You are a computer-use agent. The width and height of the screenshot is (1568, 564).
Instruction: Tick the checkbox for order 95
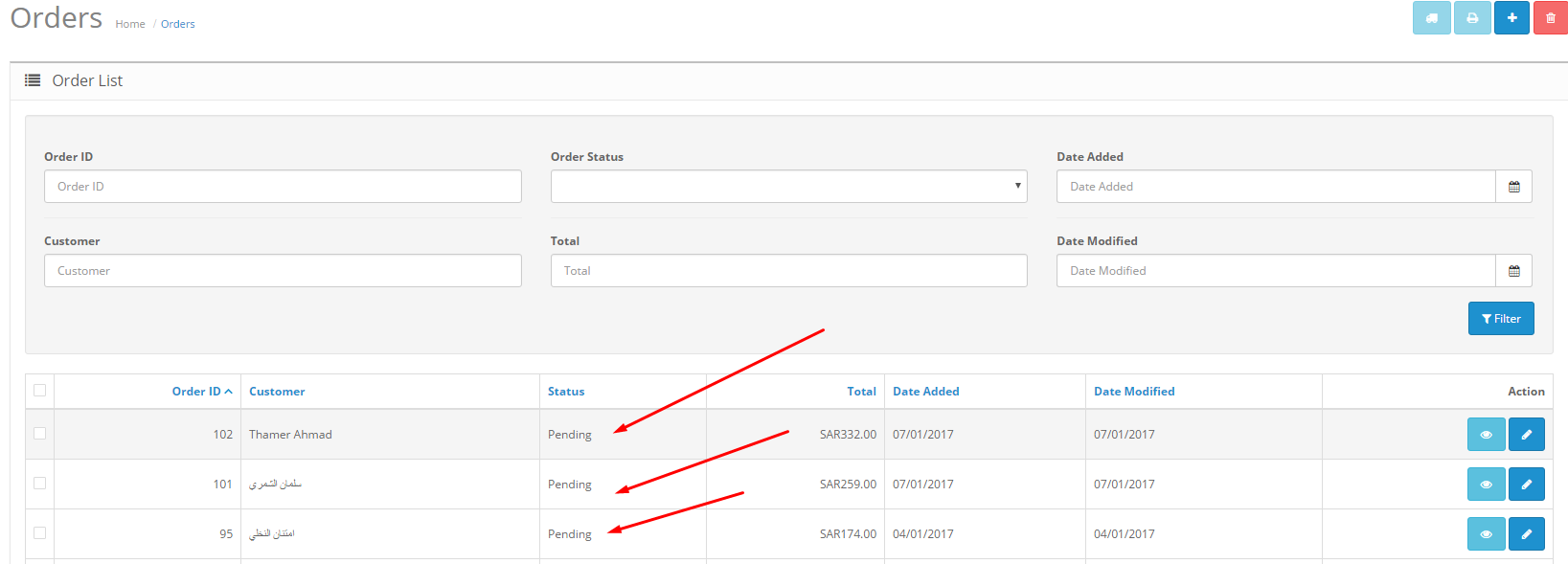[39, 532]
